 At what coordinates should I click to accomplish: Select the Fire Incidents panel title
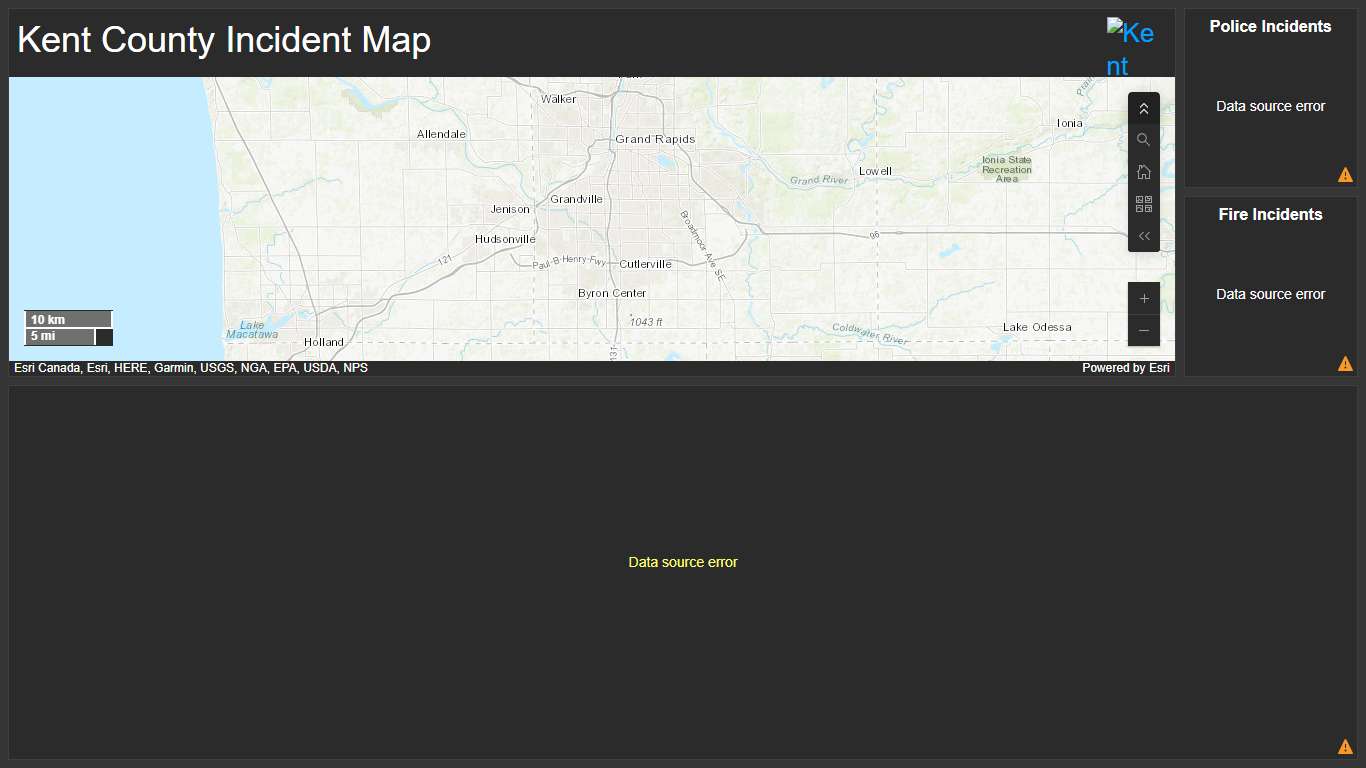click(x=1270, y=214)
